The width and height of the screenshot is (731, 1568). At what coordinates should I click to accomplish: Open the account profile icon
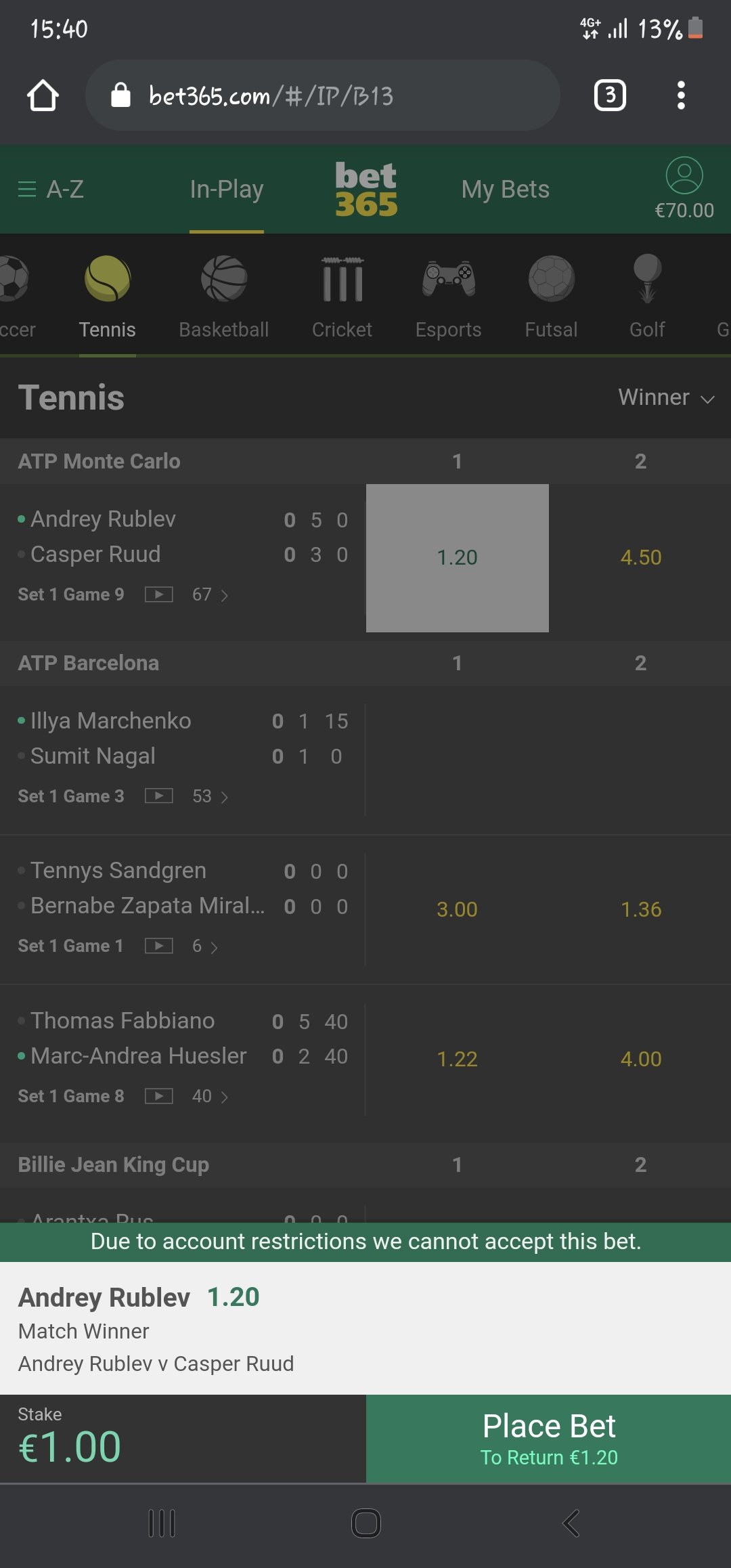point(684,175)
